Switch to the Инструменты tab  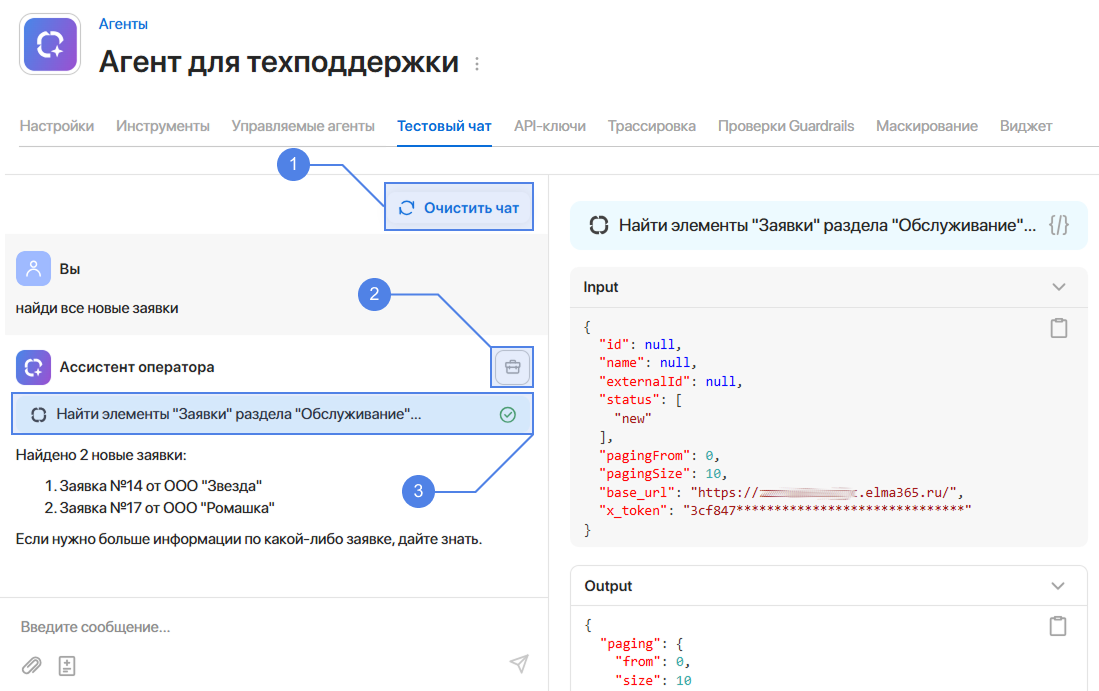click(x=163, y=126)
